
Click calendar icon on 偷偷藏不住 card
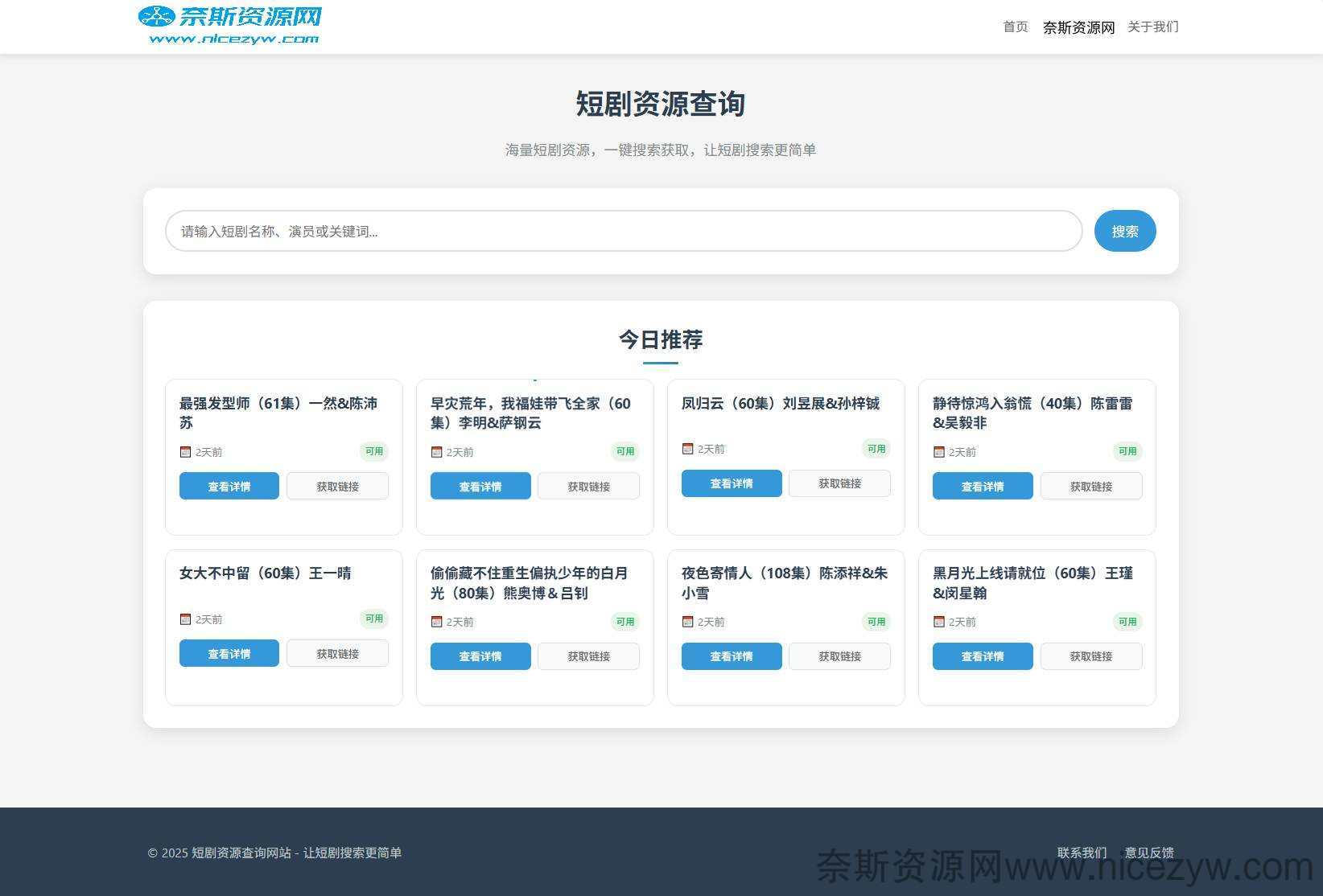coord(436,622)
